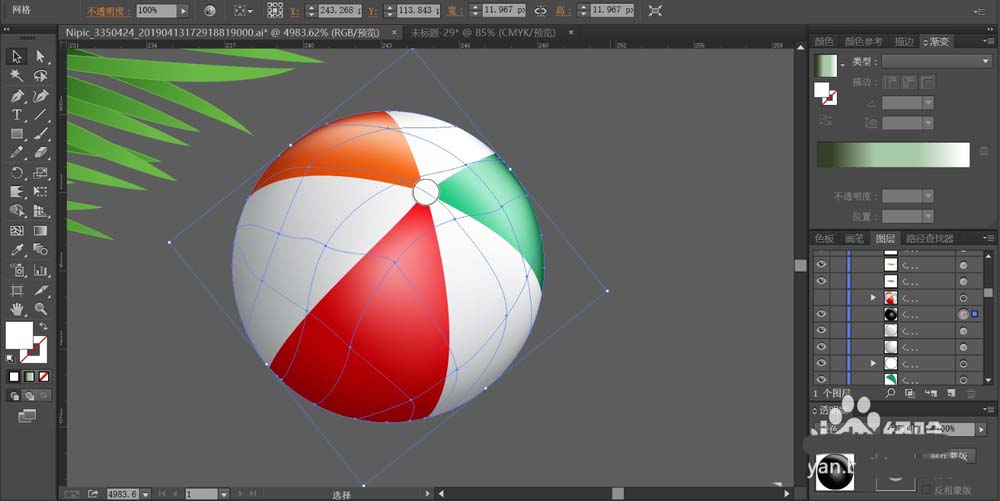The height and width of the screenshot is (501, 1000).
Task: Click the constrain width and height link icon
Action: coord(540,11)
